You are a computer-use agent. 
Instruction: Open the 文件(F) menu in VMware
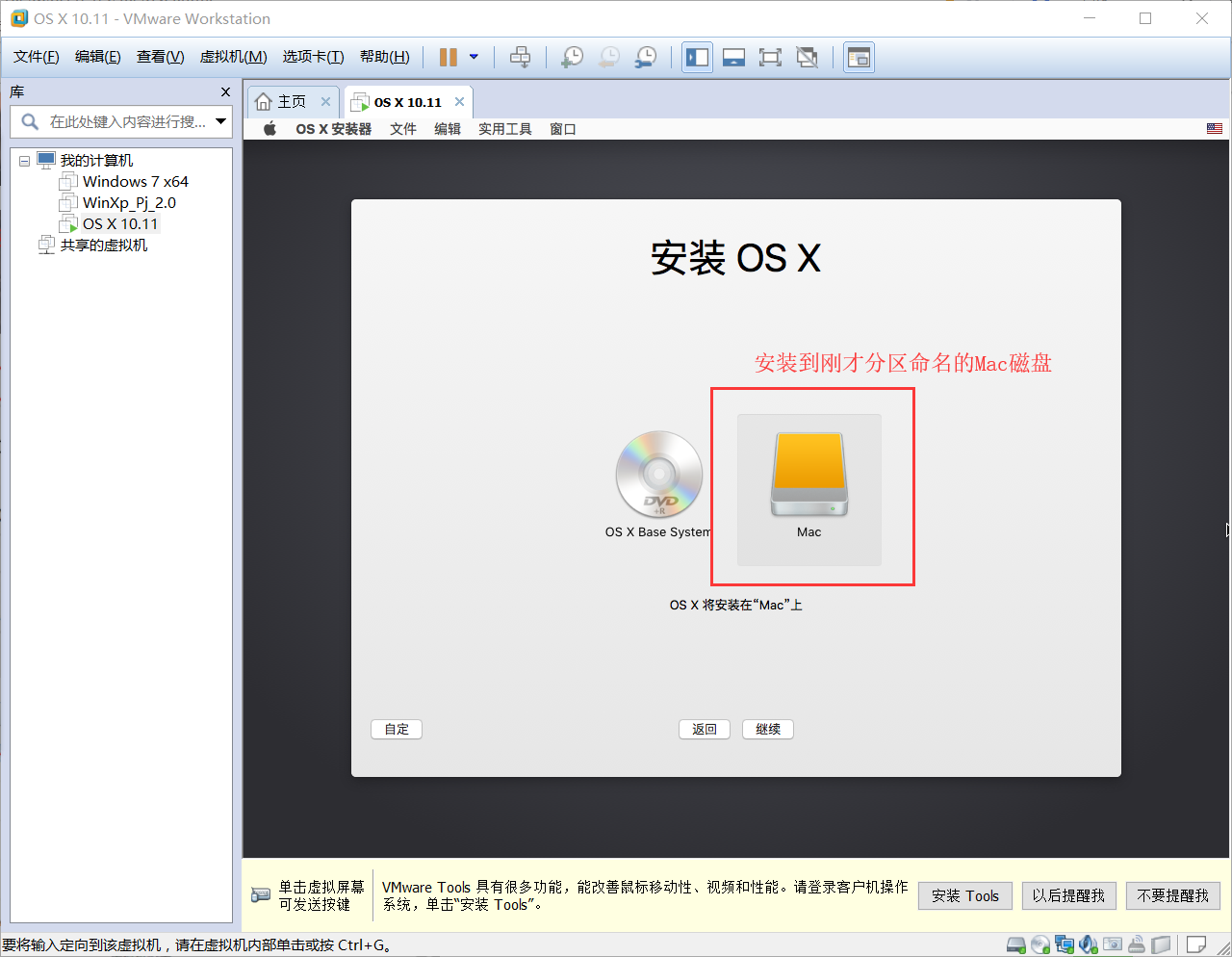coord(37,57)
